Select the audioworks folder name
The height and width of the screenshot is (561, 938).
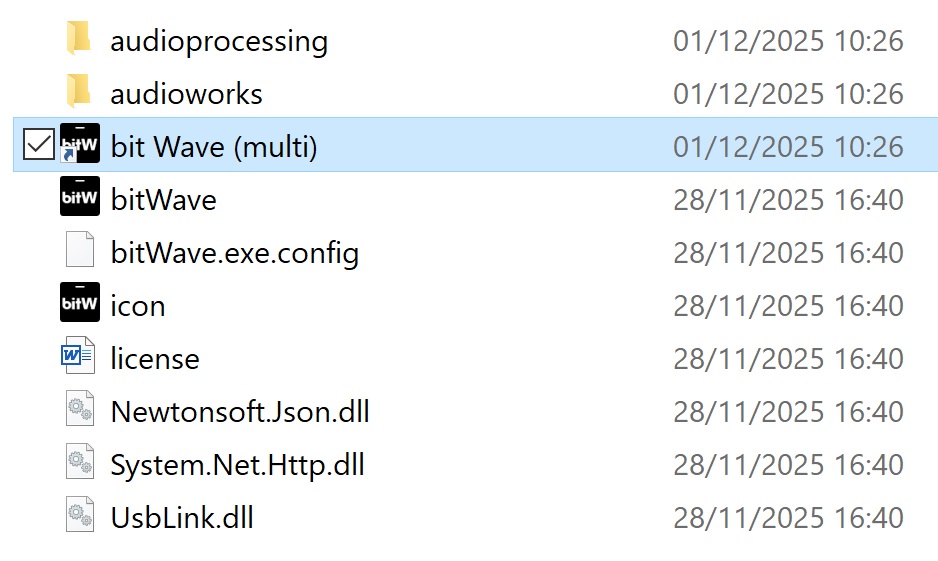tap(186, 94)
